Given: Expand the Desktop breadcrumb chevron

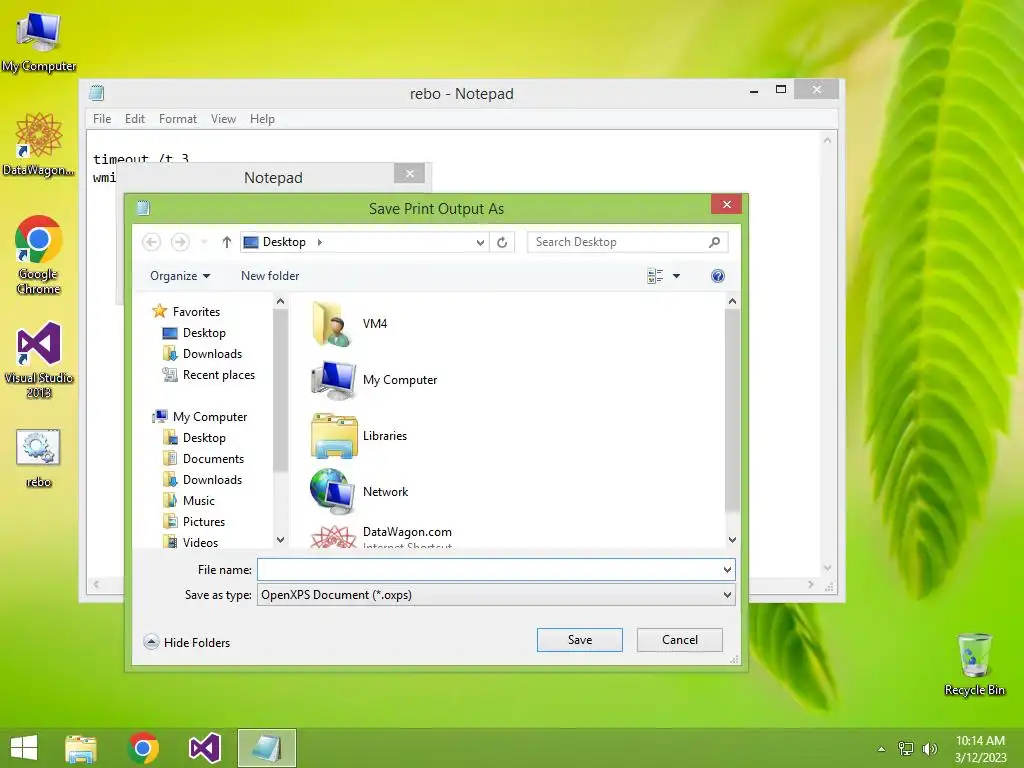Looking at the screenshot, I should pos(319,242).
